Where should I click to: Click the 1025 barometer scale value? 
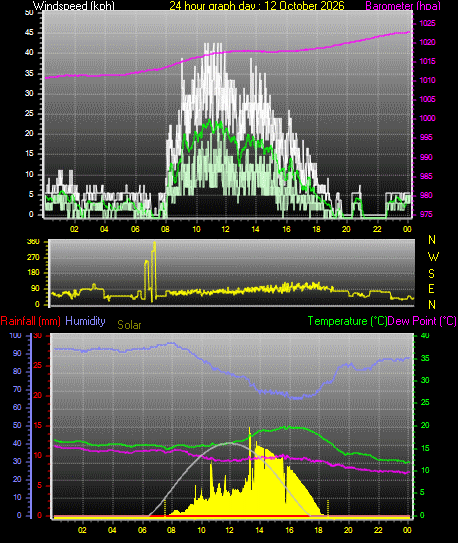click(428, 24)
